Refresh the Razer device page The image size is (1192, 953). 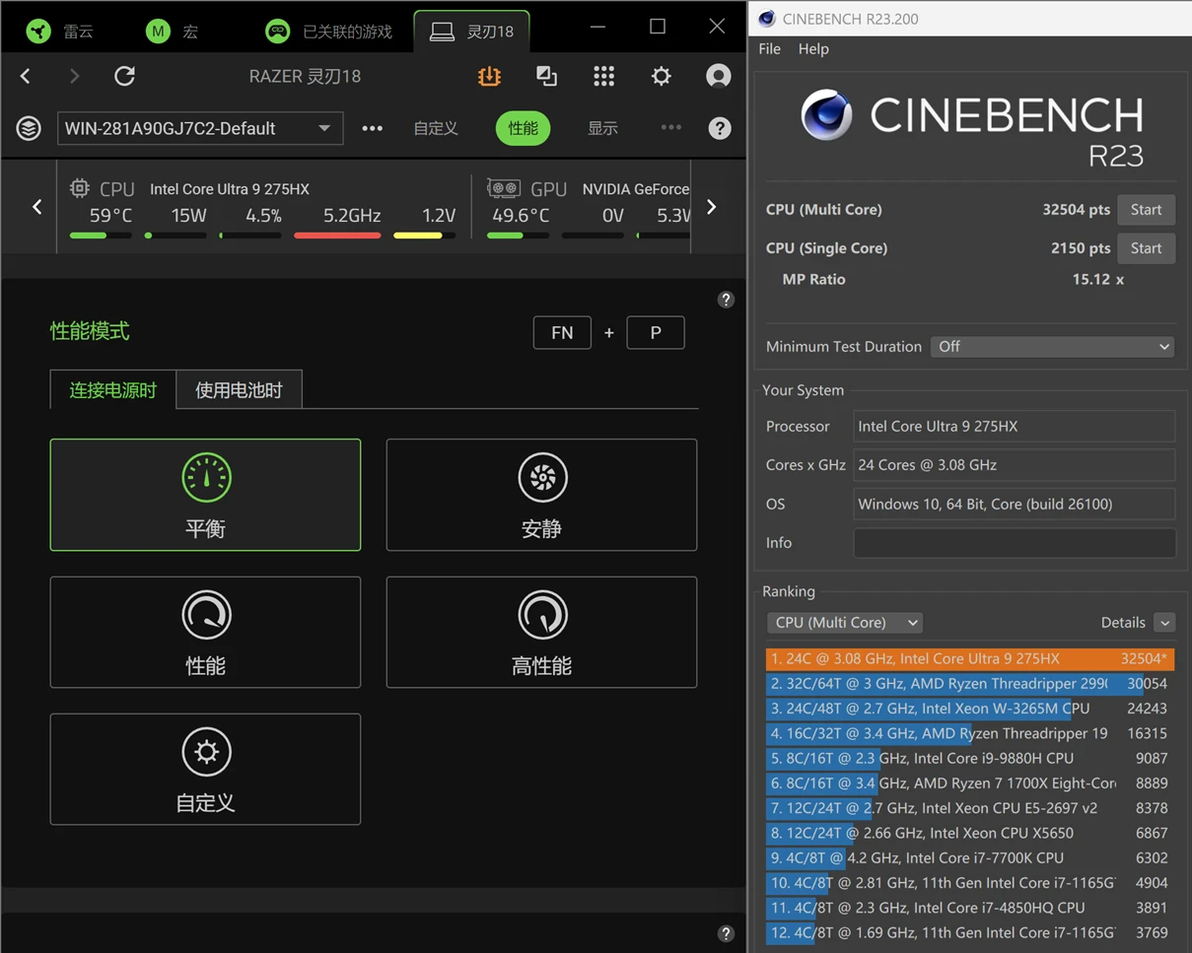(x=125, y=76)
